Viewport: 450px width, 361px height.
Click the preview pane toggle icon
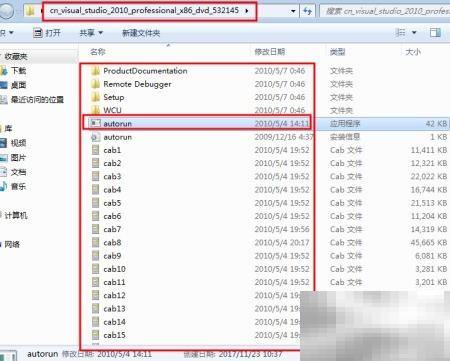tap(435, 33)
